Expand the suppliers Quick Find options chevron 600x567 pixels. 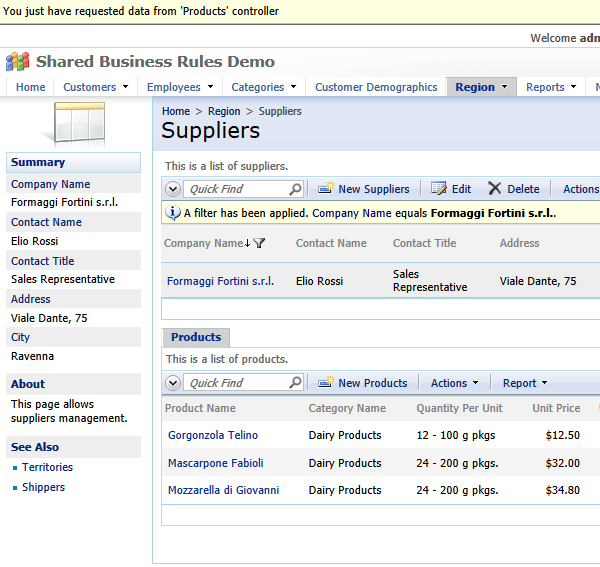point(173,189)
